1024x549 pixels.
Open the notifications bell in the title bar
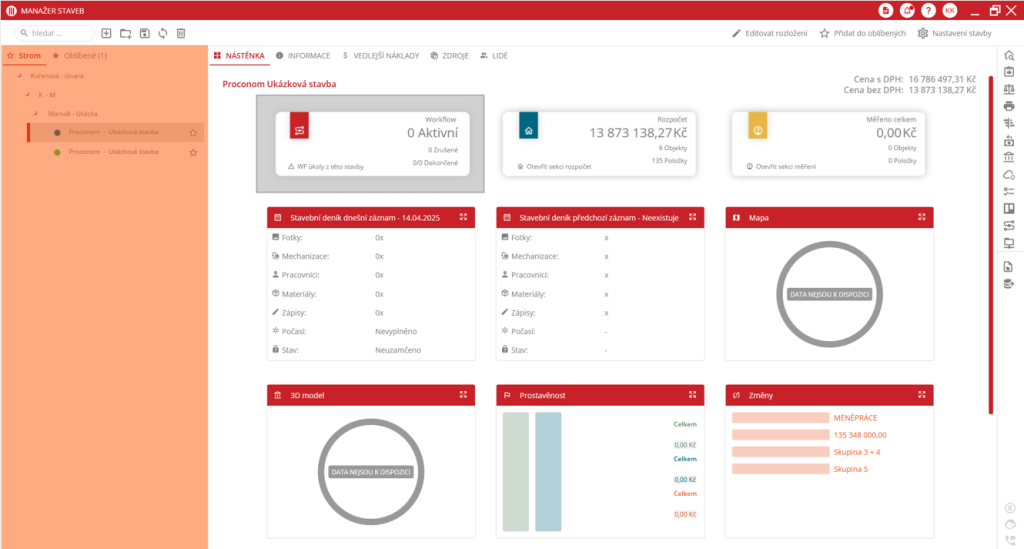(x=907, y=10)
